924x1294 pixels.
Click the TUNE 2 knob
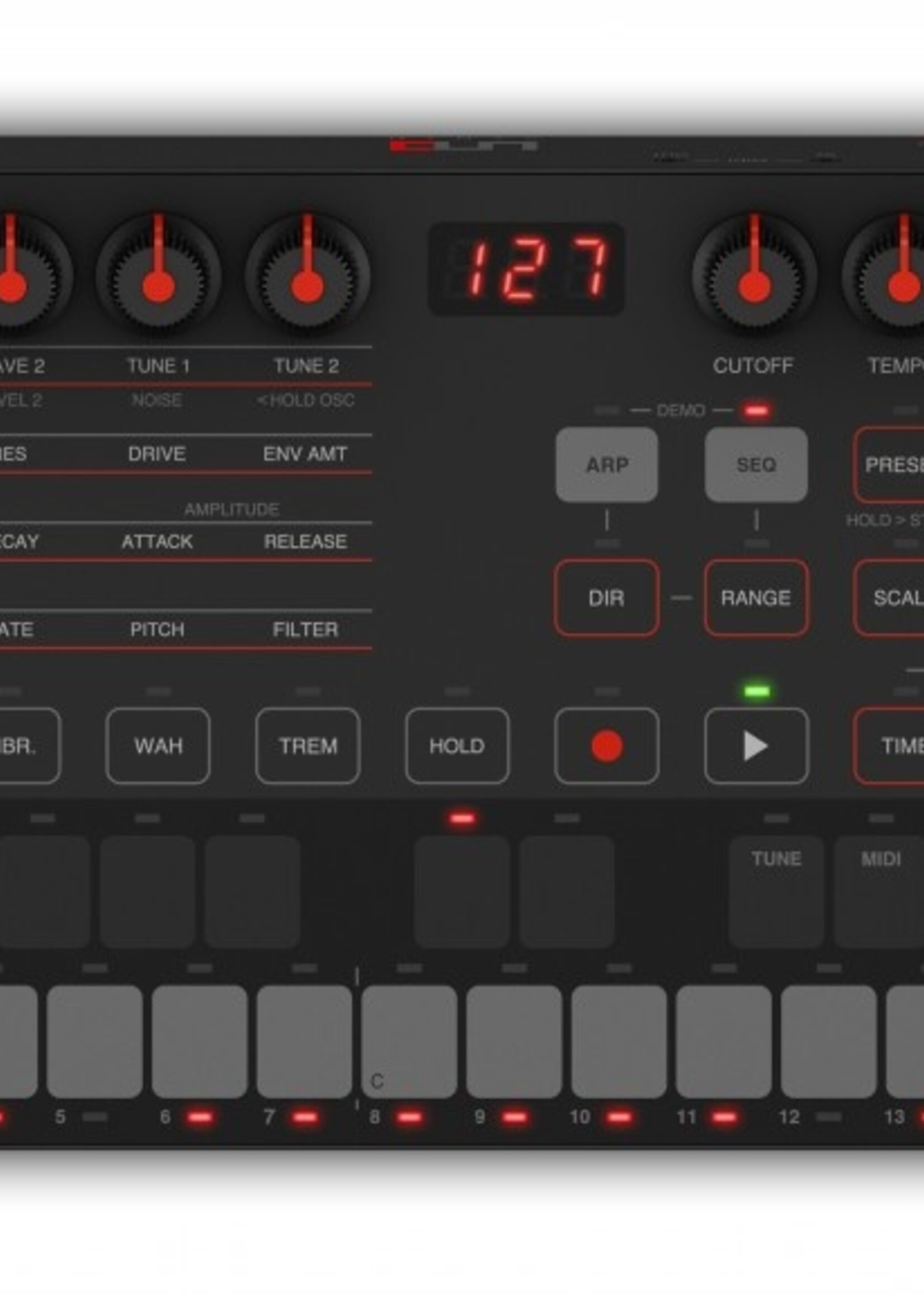point(308,276)
